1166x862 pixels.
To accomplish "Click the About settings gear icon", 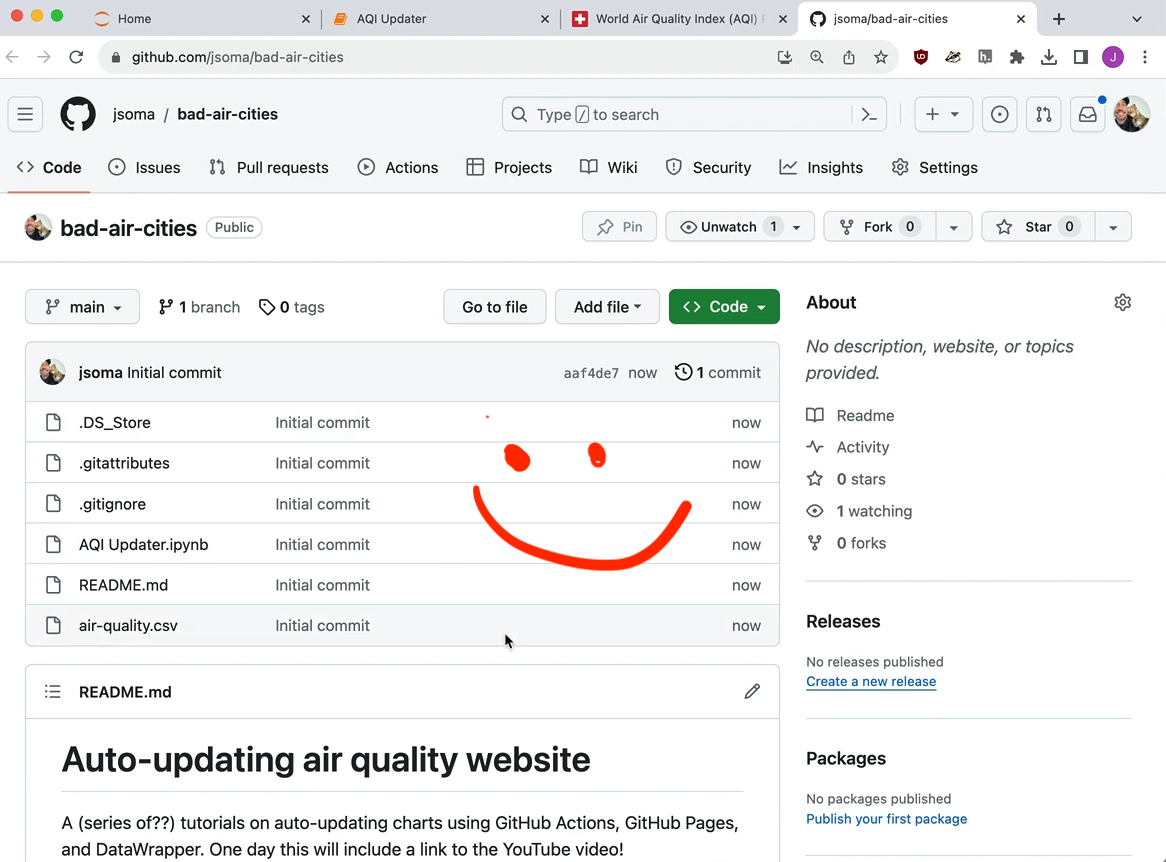I will pos(1122,303).
